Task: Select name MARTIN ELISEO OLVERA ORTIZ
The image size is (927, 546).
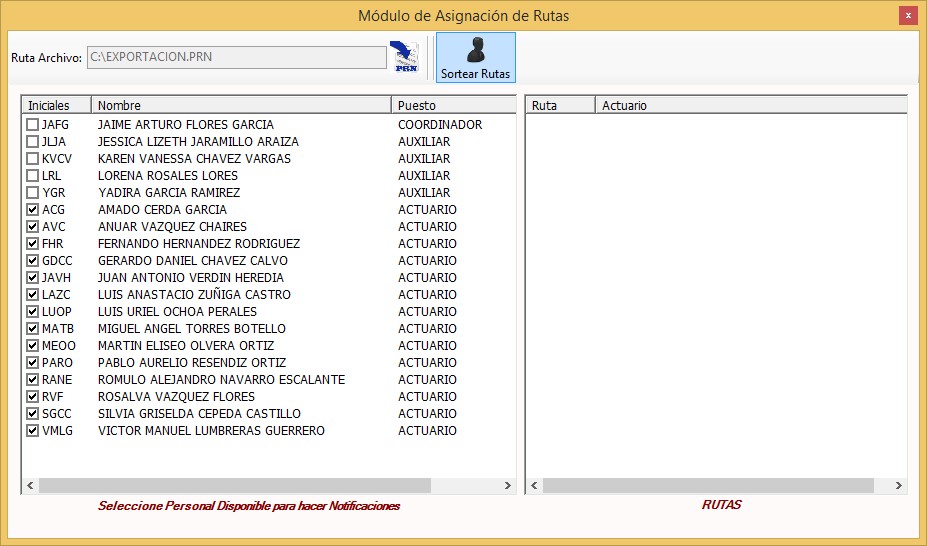Action: coord(186,346)
